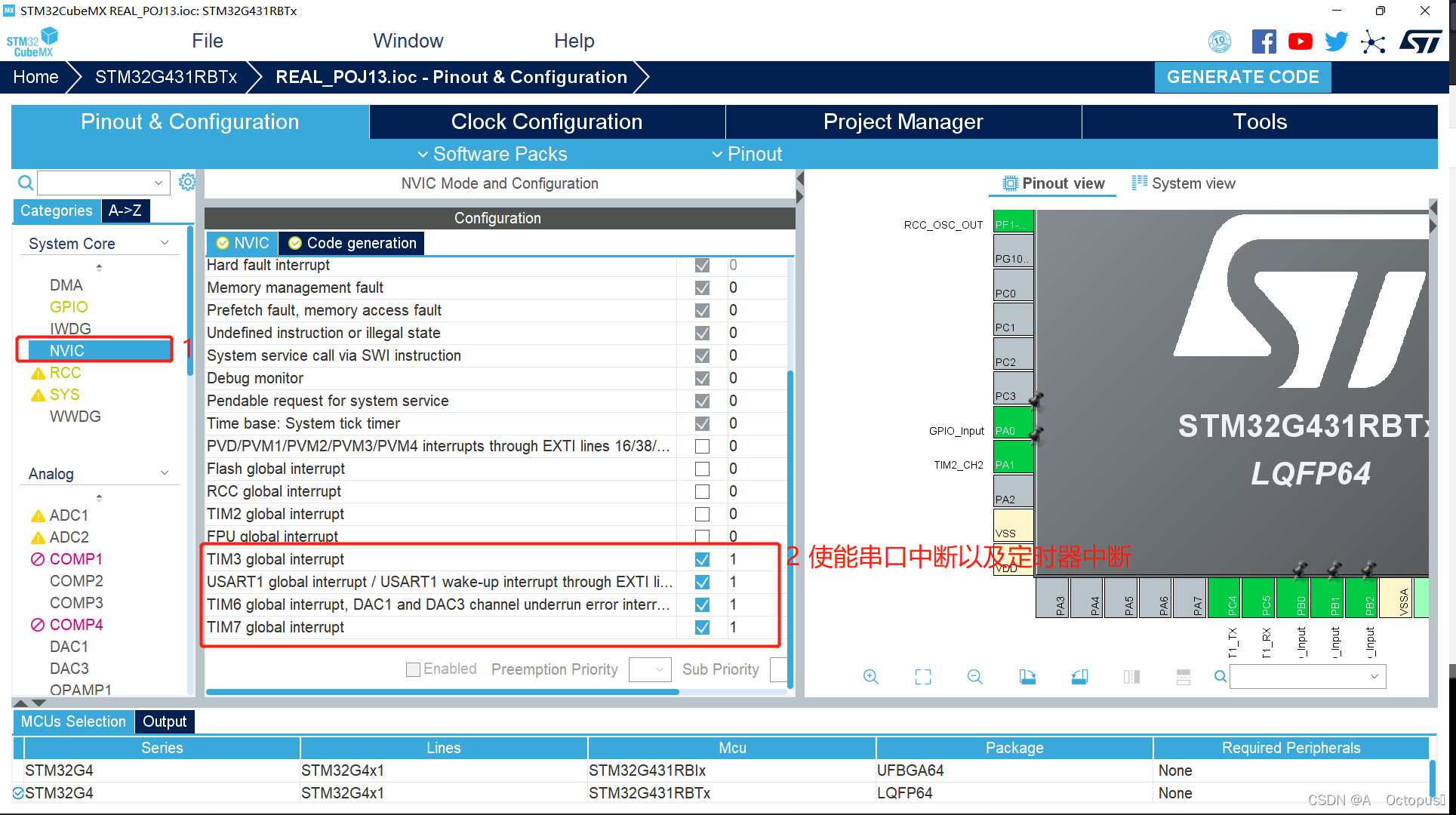Rotate chip view clockwise icon

coord(1027,676)
